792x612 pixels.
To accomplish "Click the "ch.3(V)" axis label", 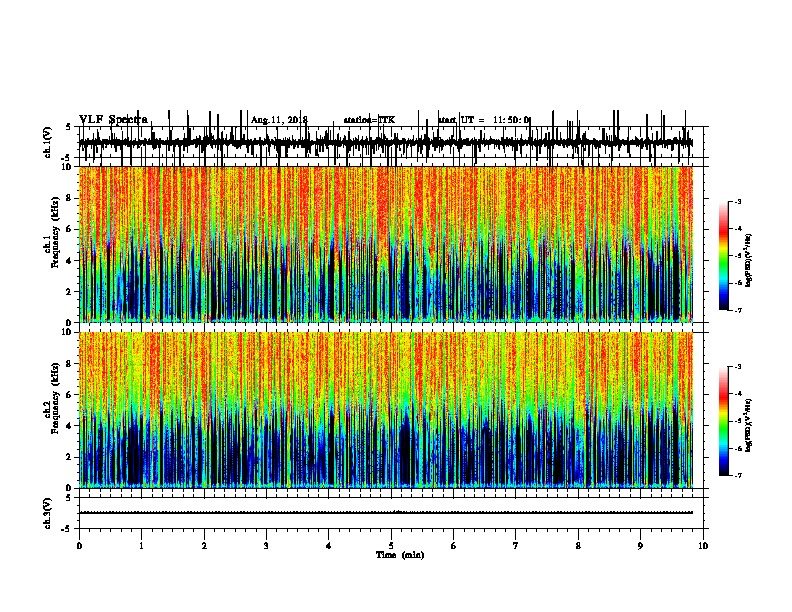I will pyautogui.click(x=48, y=514).
